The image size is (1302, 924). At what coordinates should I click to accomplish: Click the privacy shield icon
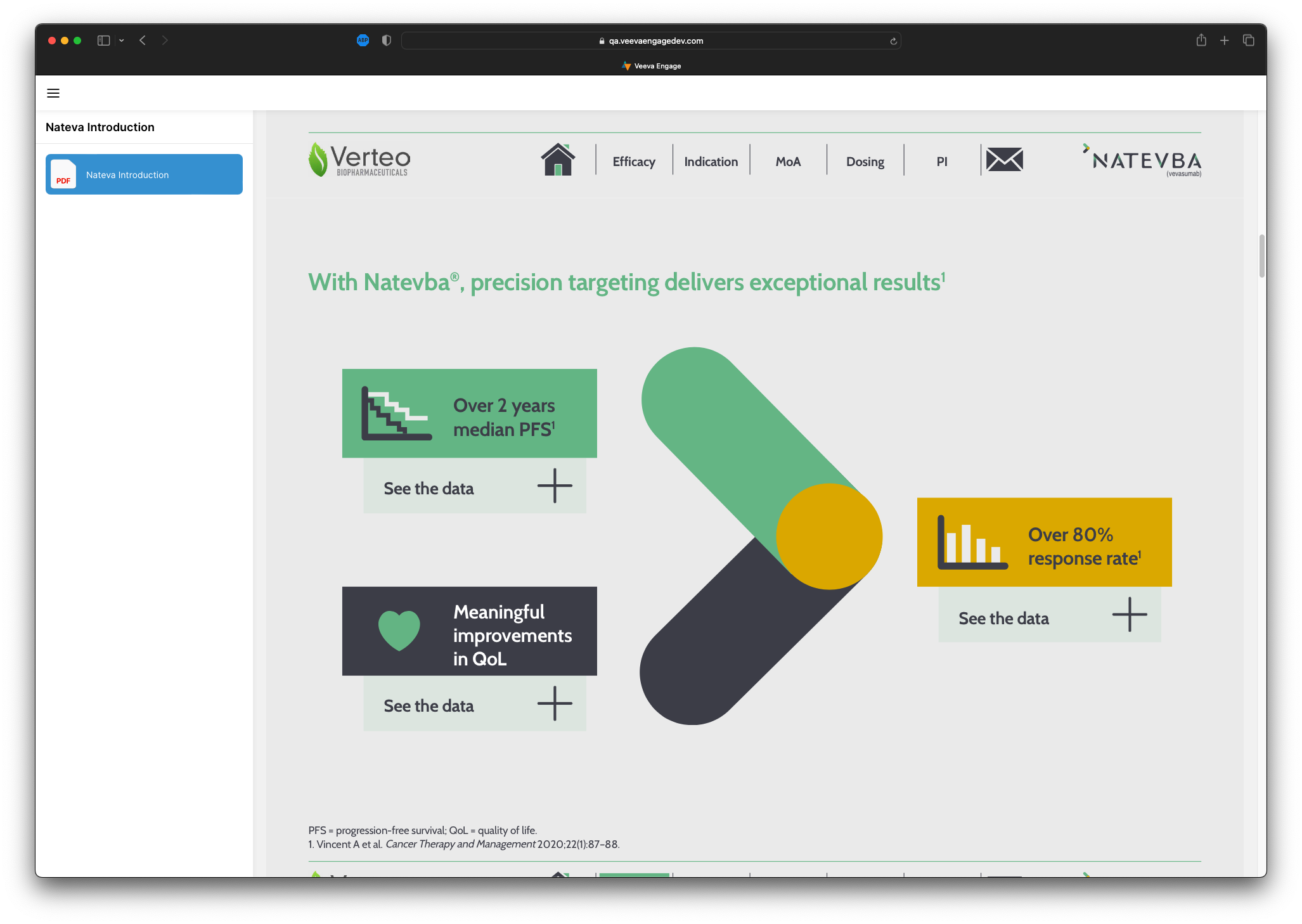[x=386, y=41]
